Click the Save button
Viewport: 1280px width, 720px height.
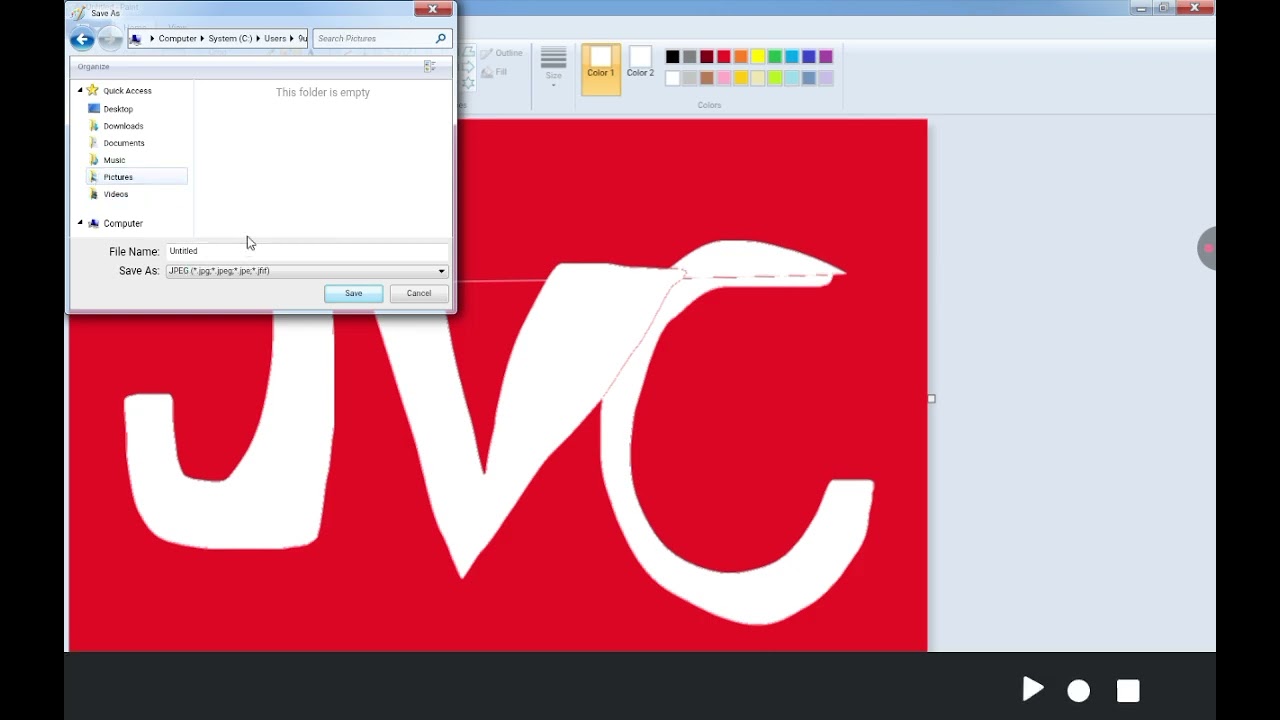353,293
